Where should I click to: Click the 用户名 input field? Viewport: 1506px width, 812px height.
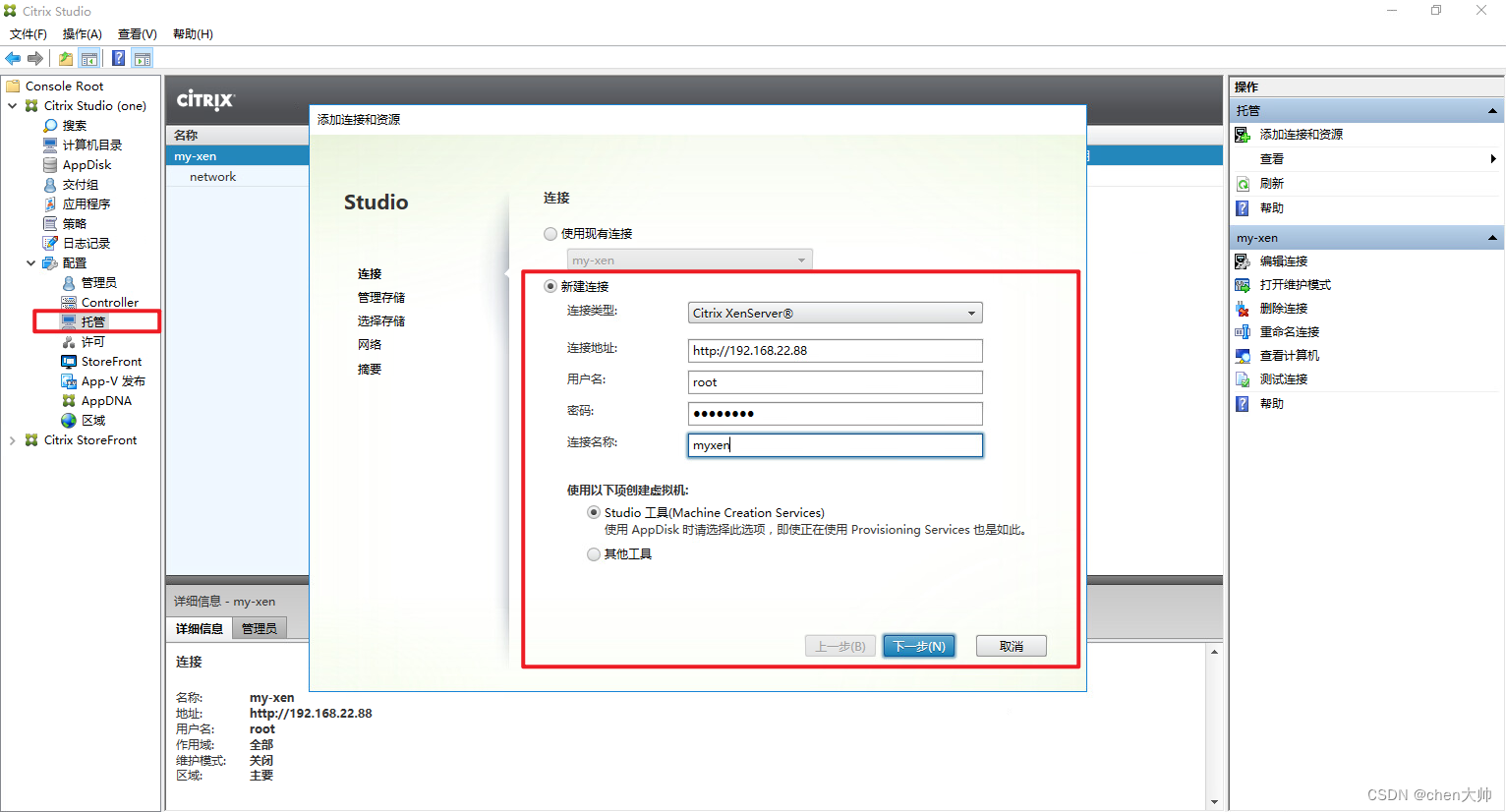[x=835, y=382]
